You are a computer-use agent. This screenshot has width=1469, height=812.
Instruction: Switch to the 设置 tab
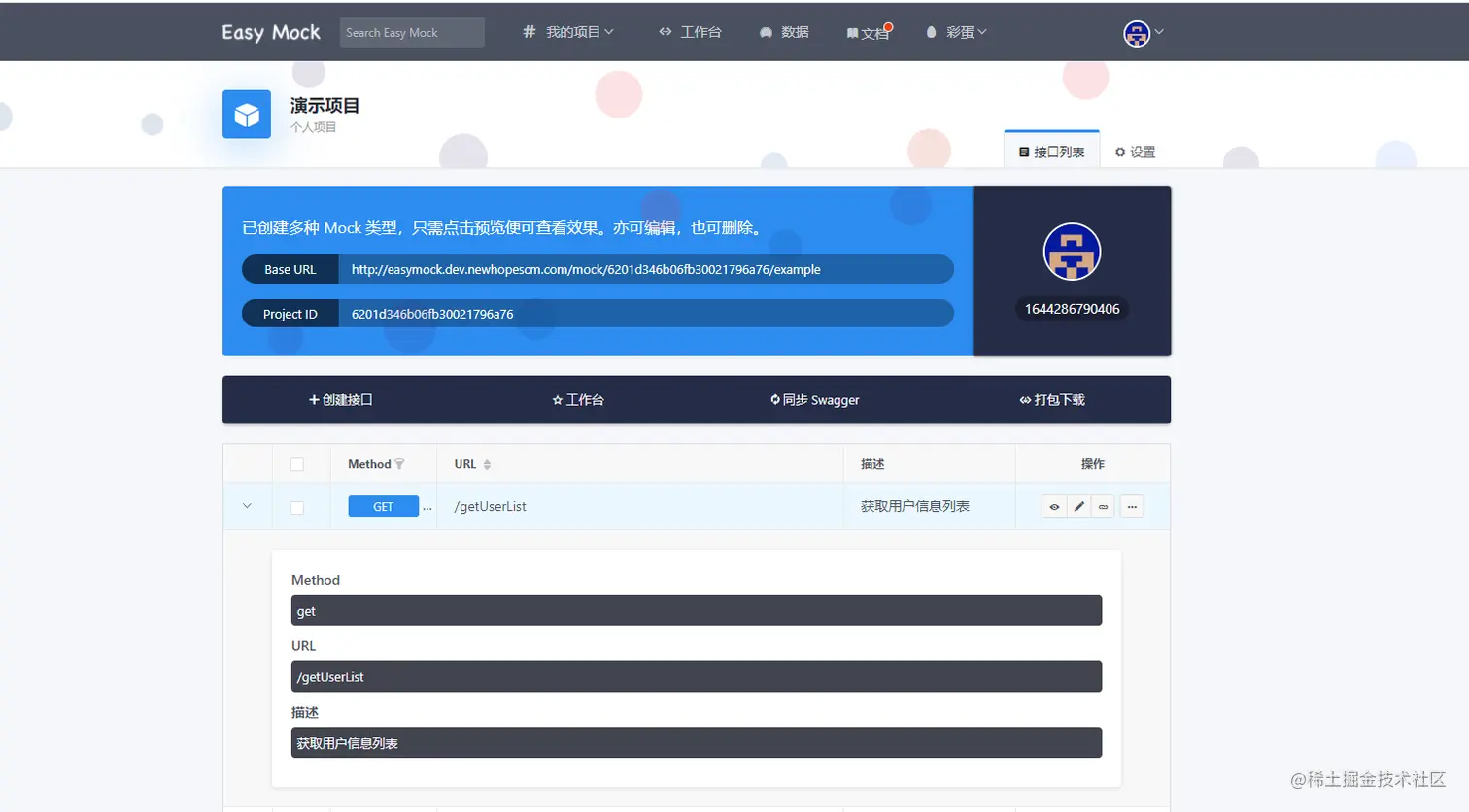coord(1135,152)
